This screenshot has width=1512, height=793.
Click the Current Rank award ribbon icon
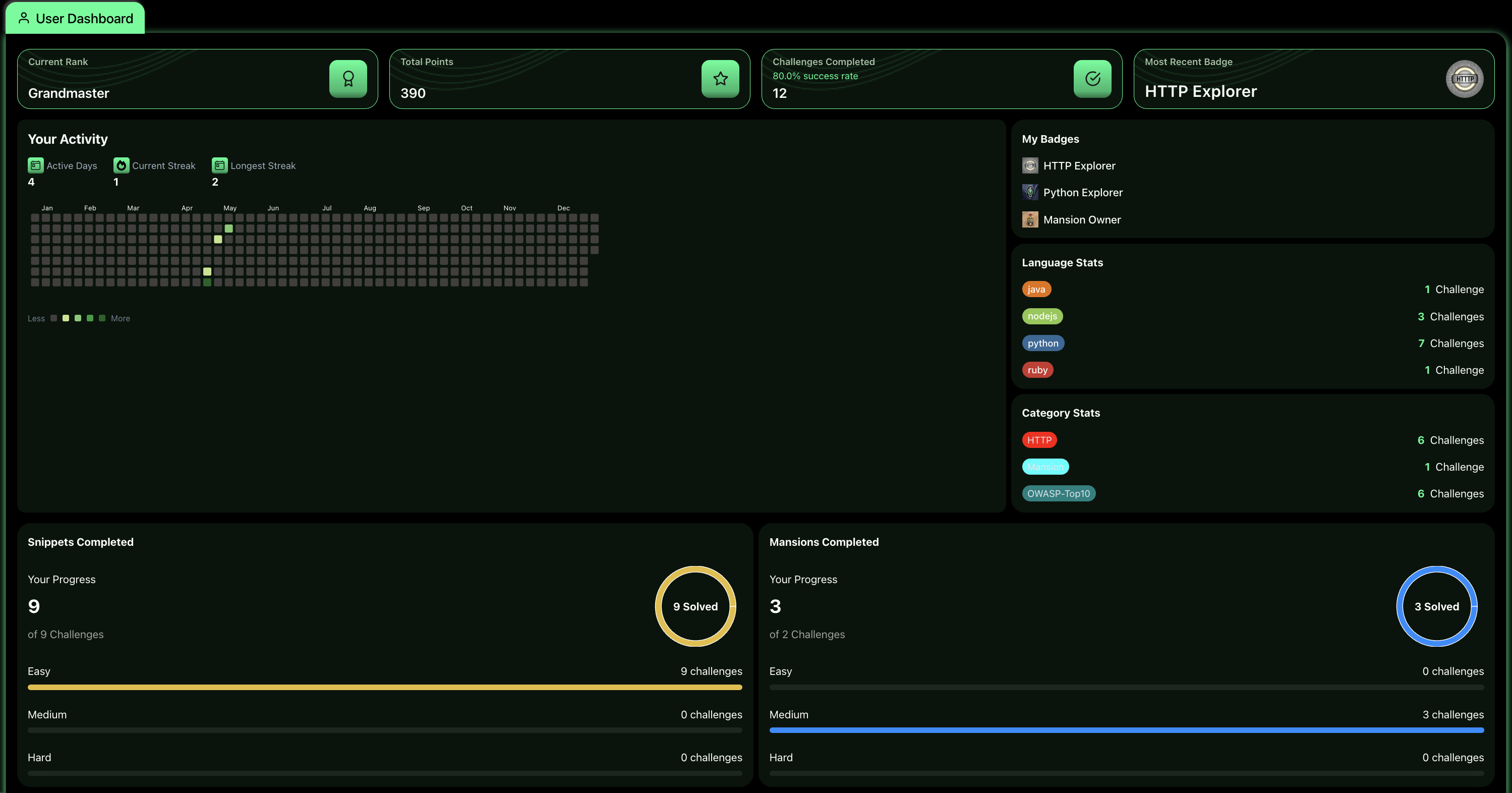point(348,79)
